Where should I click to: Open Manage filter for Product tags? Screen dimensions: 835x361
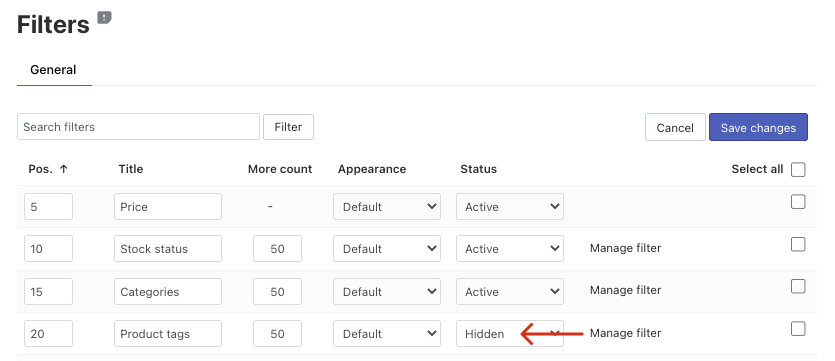(625, 333)
